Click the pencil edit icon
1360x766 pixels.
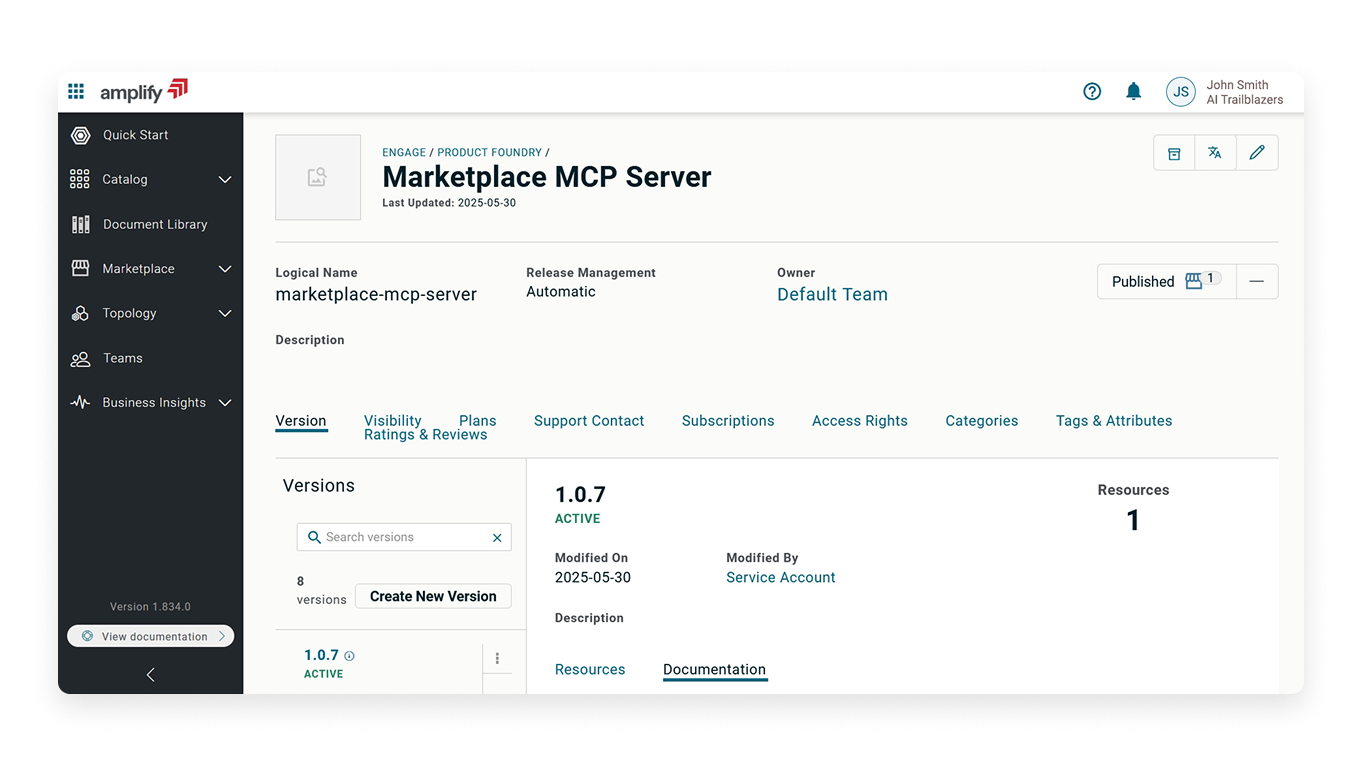1257,153
